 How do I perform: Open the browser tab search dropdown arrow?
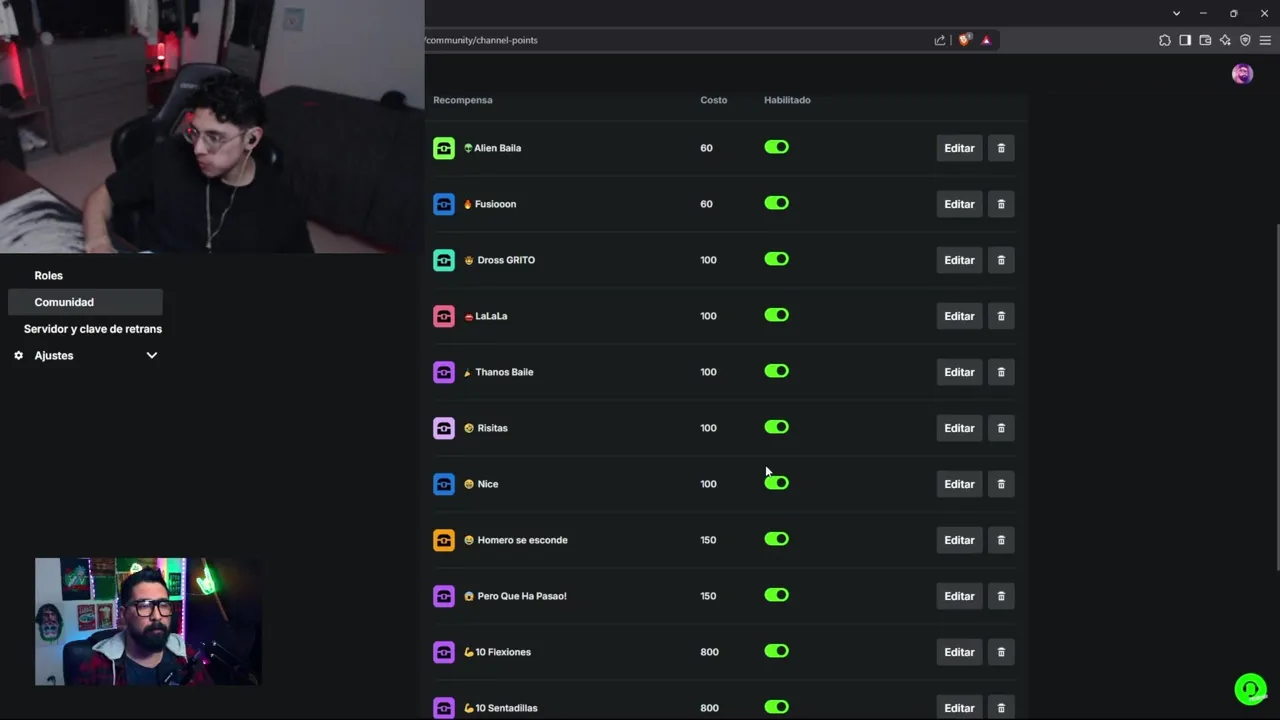[1176, 13]
